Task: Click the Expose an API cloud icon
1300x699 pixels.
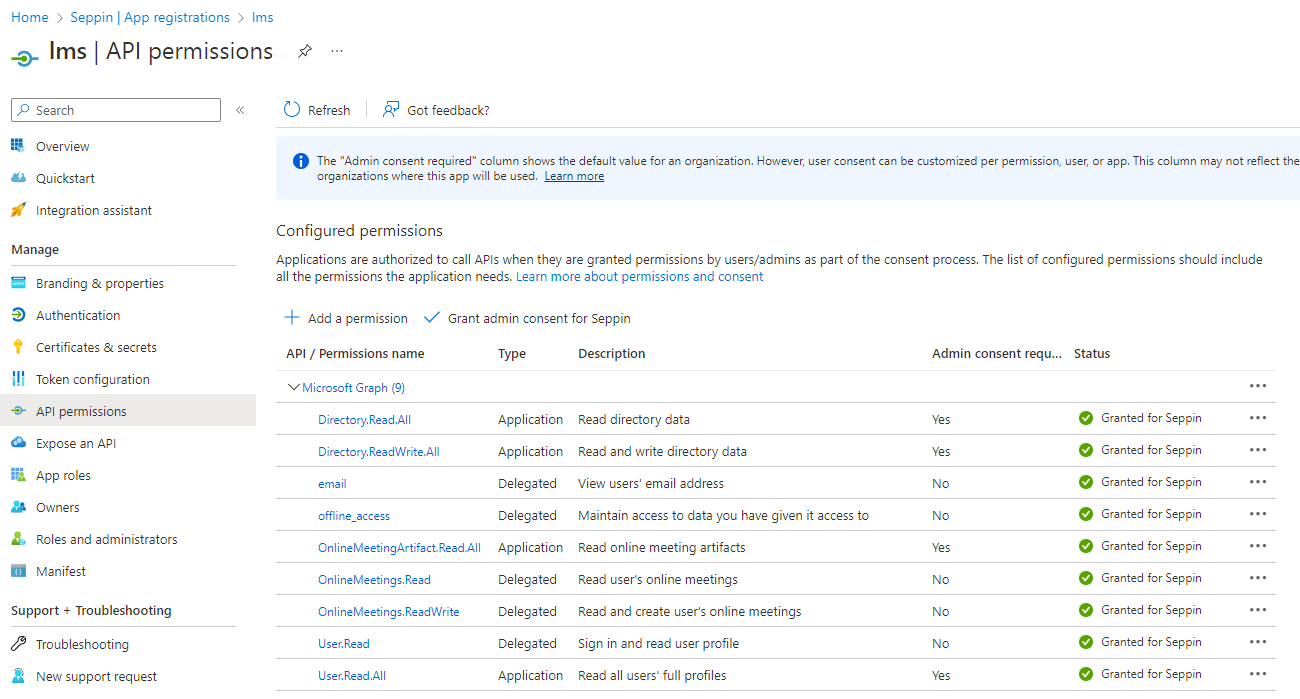Action: point(18,443)
